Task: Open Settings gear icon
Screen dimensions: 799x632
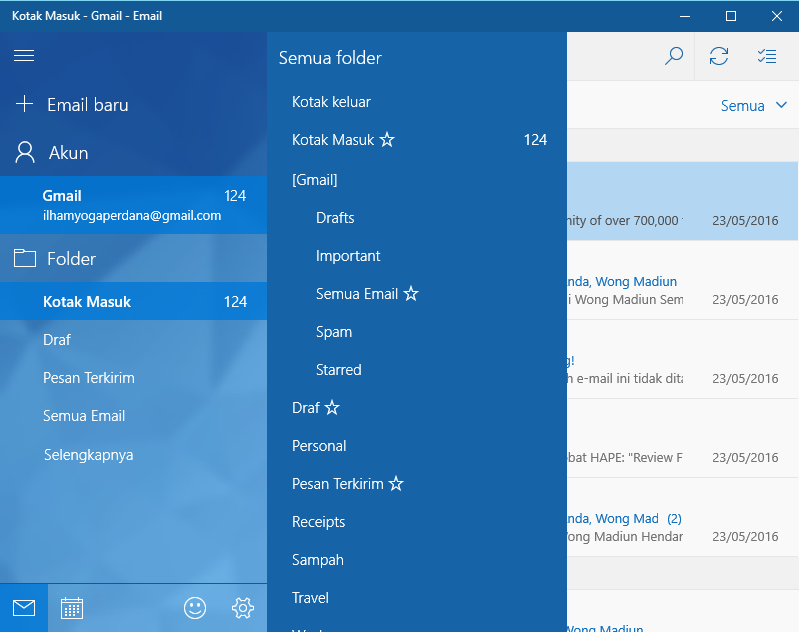Action: click(243, 608)
